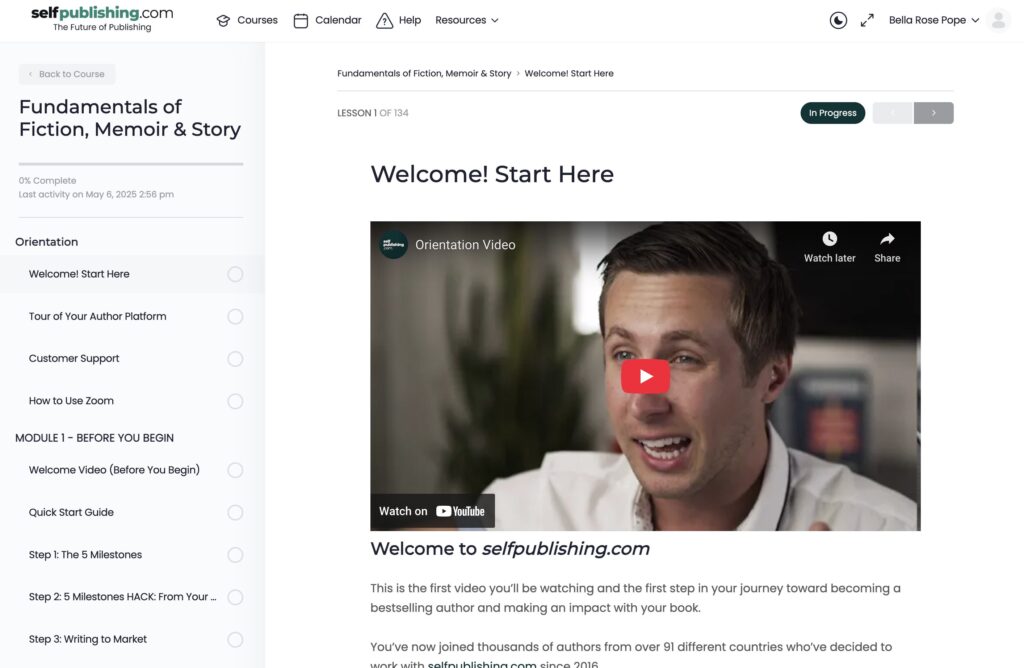Open Bella Rose Pope account dropdown
Screen dimensions: 1024x668
pos(934,20)
